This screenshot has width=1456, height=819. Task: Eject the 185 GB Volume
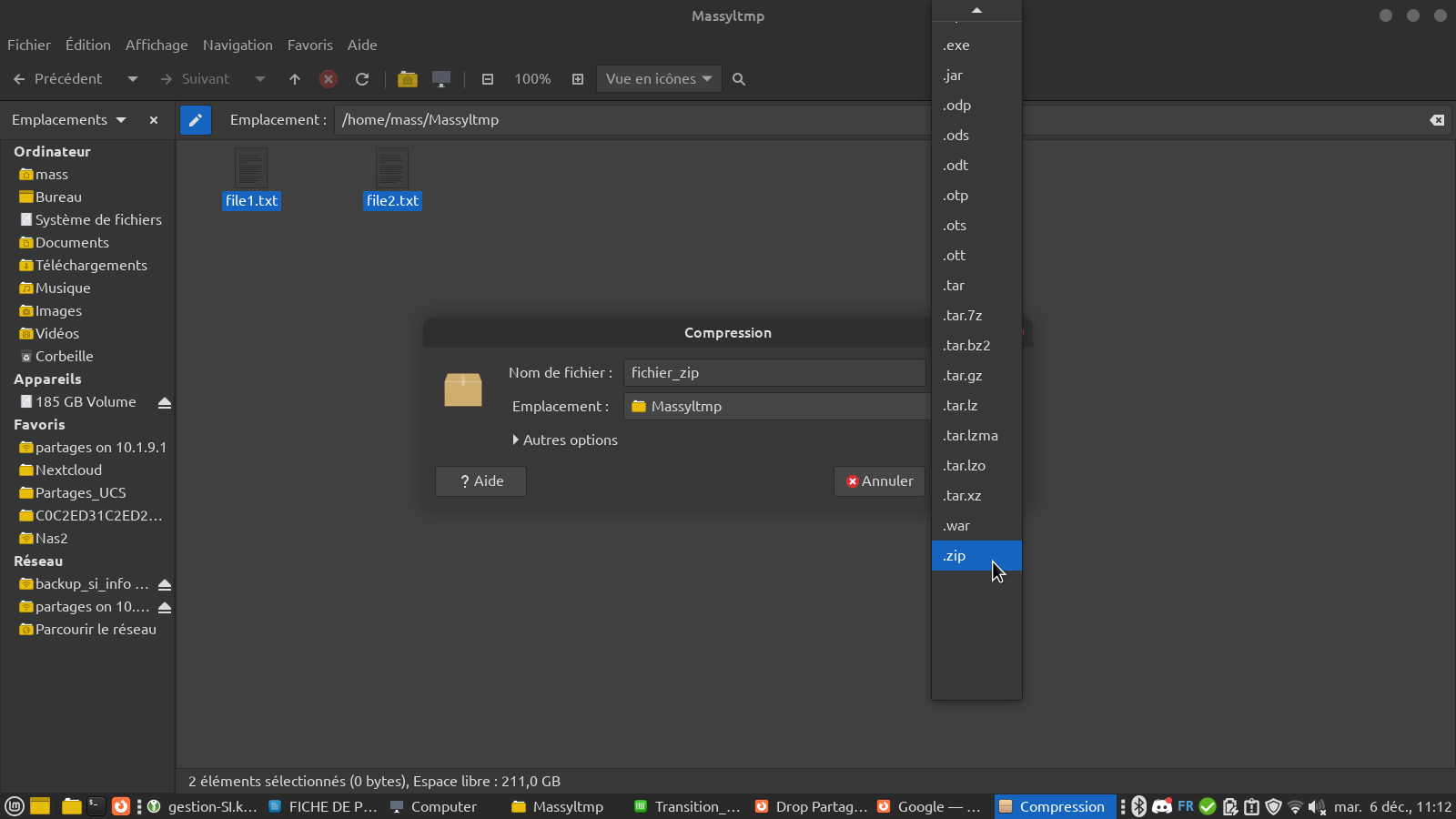[x=165, y=402]
